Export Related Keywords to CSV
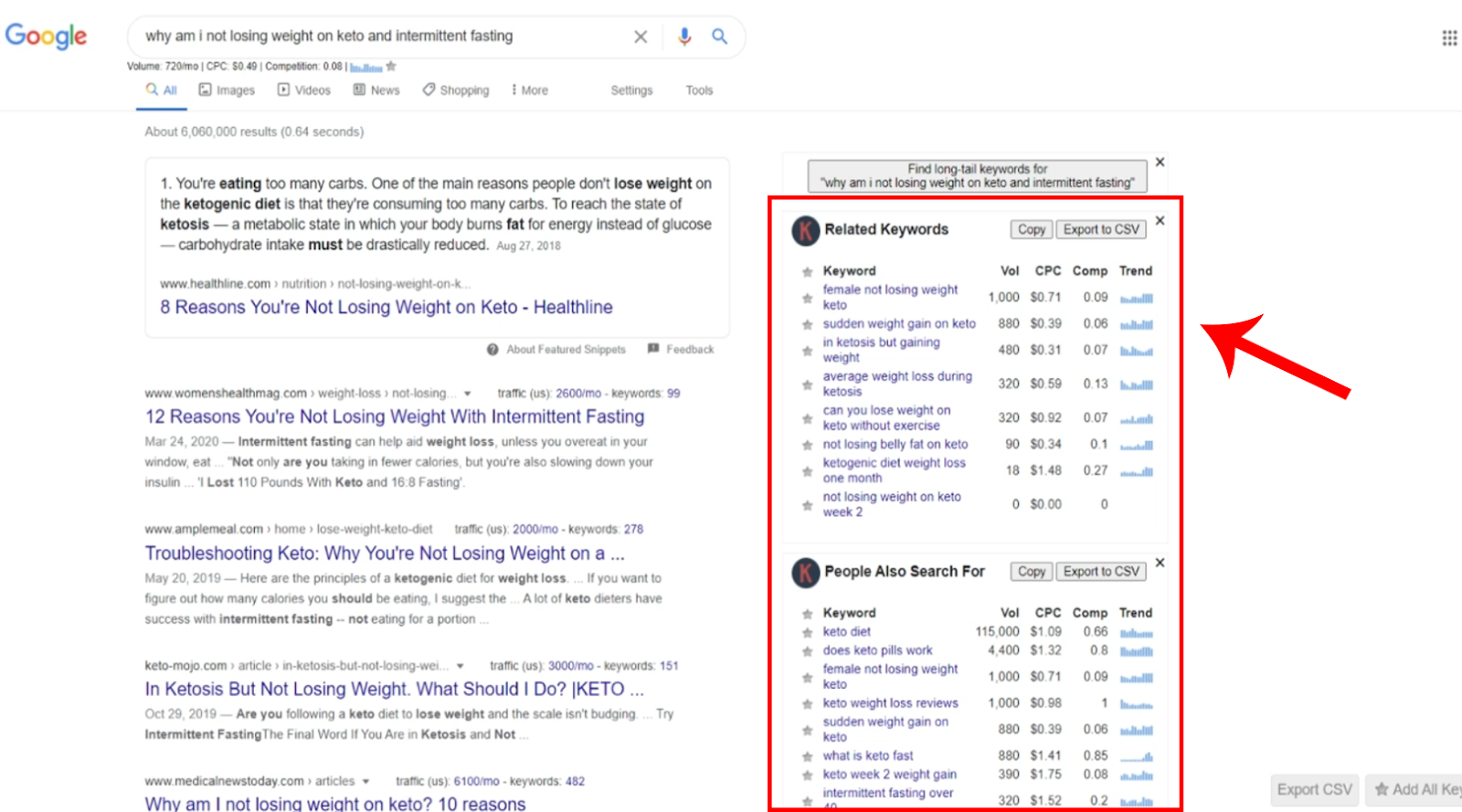 (x=1101, y=229)
